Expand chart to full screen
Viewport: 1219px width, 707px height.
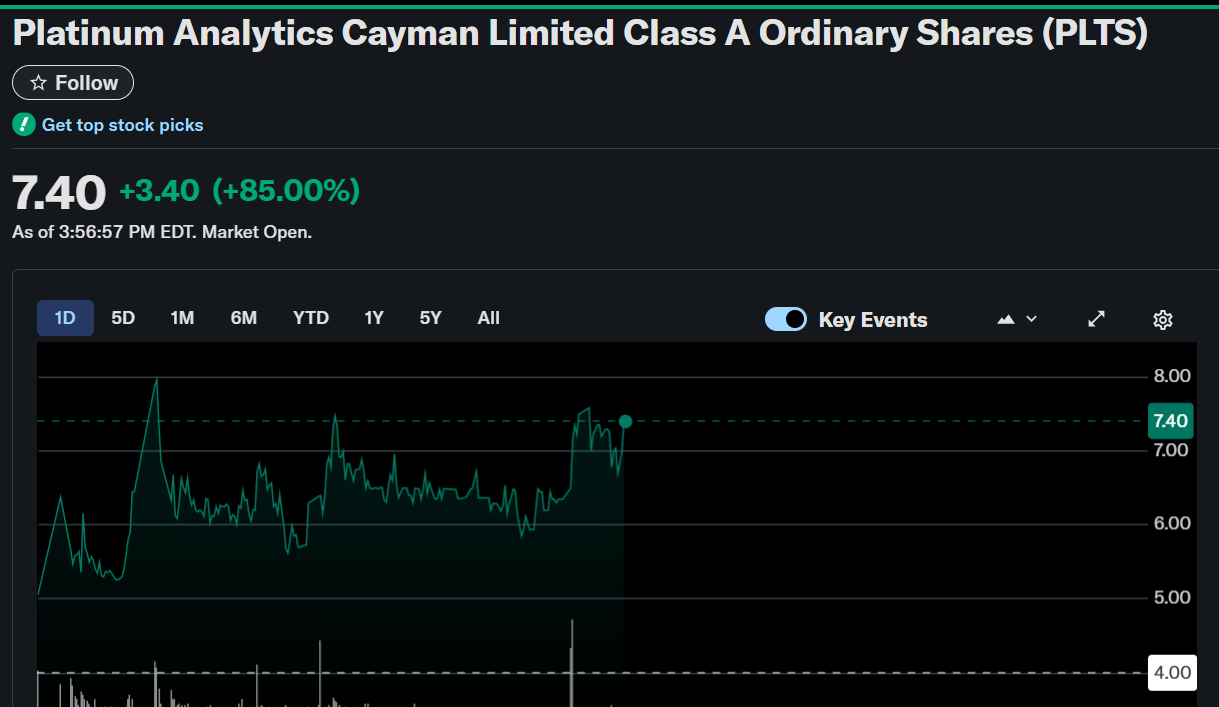click(1097, 319)
